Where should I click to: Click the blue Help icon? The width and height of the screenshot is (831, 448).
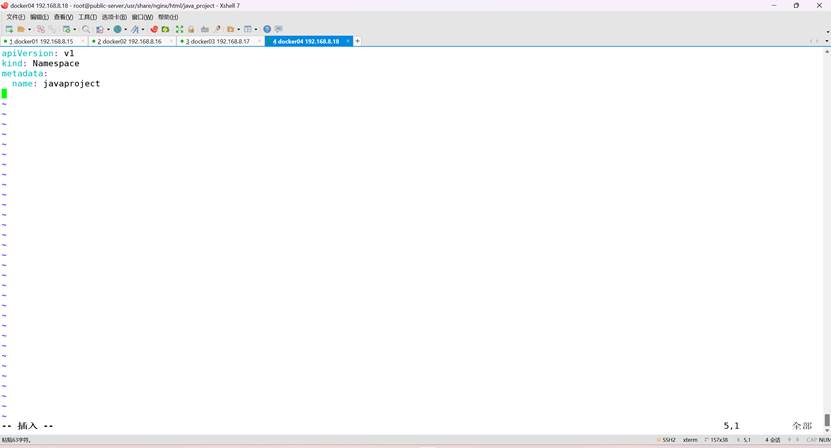[x=267, y=29]
